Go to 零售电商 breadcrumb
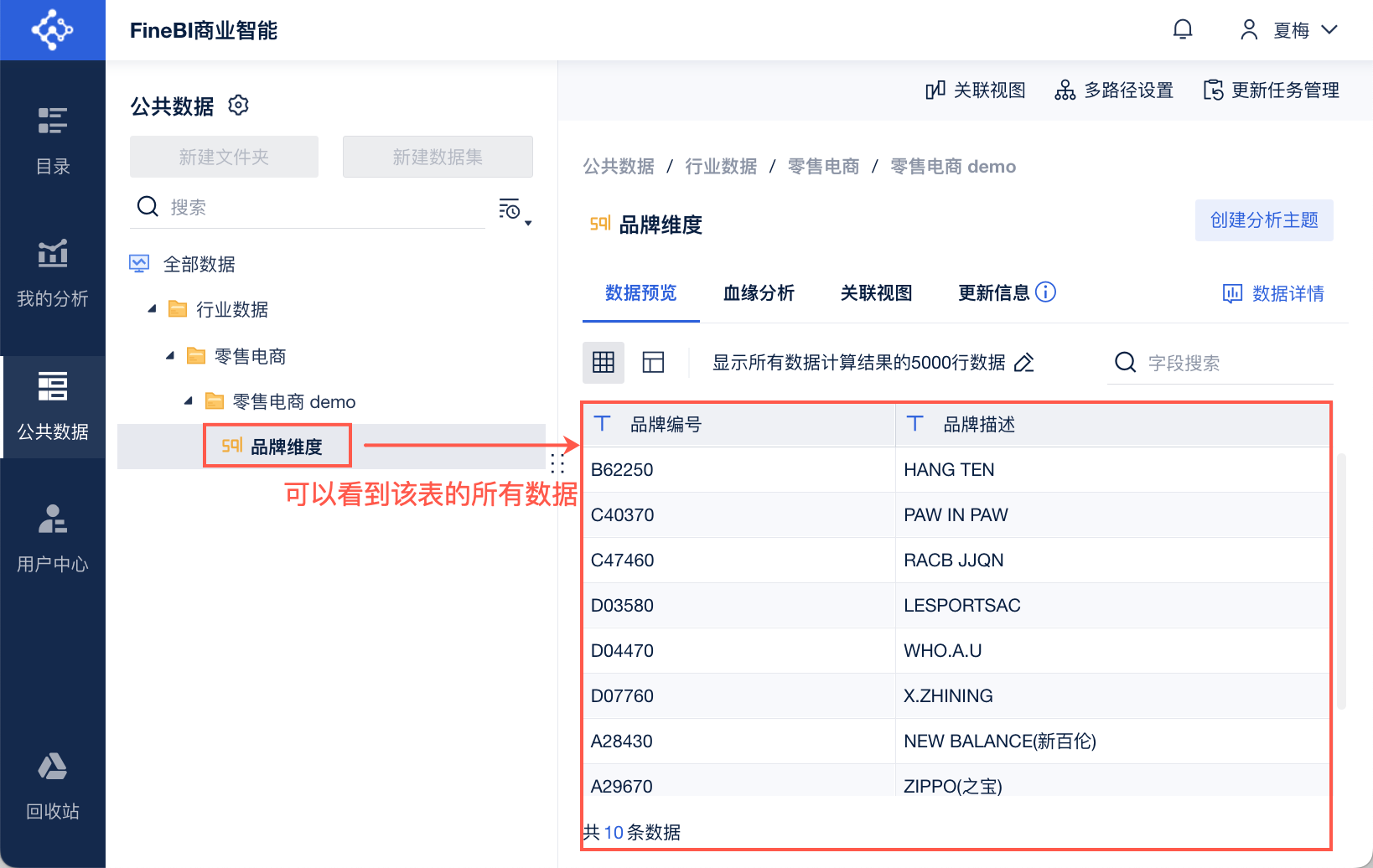The height and width of the screenshot is (868, 1373). tap(823, 167)
